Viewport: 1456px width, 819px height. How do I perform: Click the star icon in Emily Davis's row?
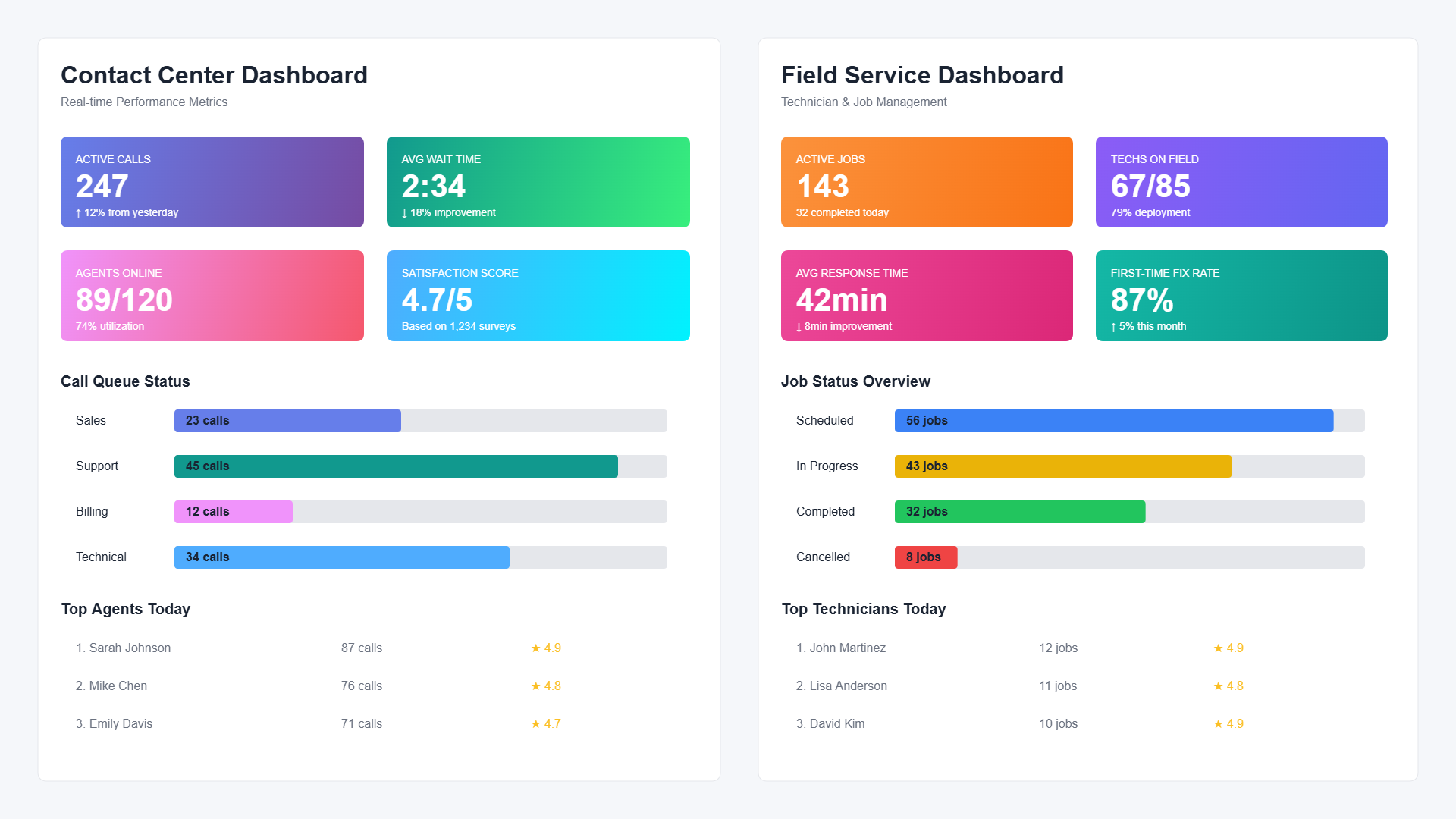tap(535, 724)
